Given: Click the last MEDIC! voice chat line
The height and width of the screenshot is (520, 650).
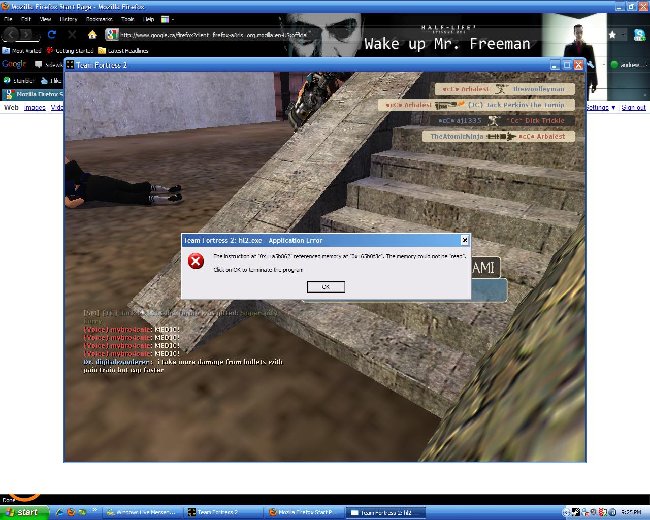Looking at the screenshot, I should [x=131, y=353].
